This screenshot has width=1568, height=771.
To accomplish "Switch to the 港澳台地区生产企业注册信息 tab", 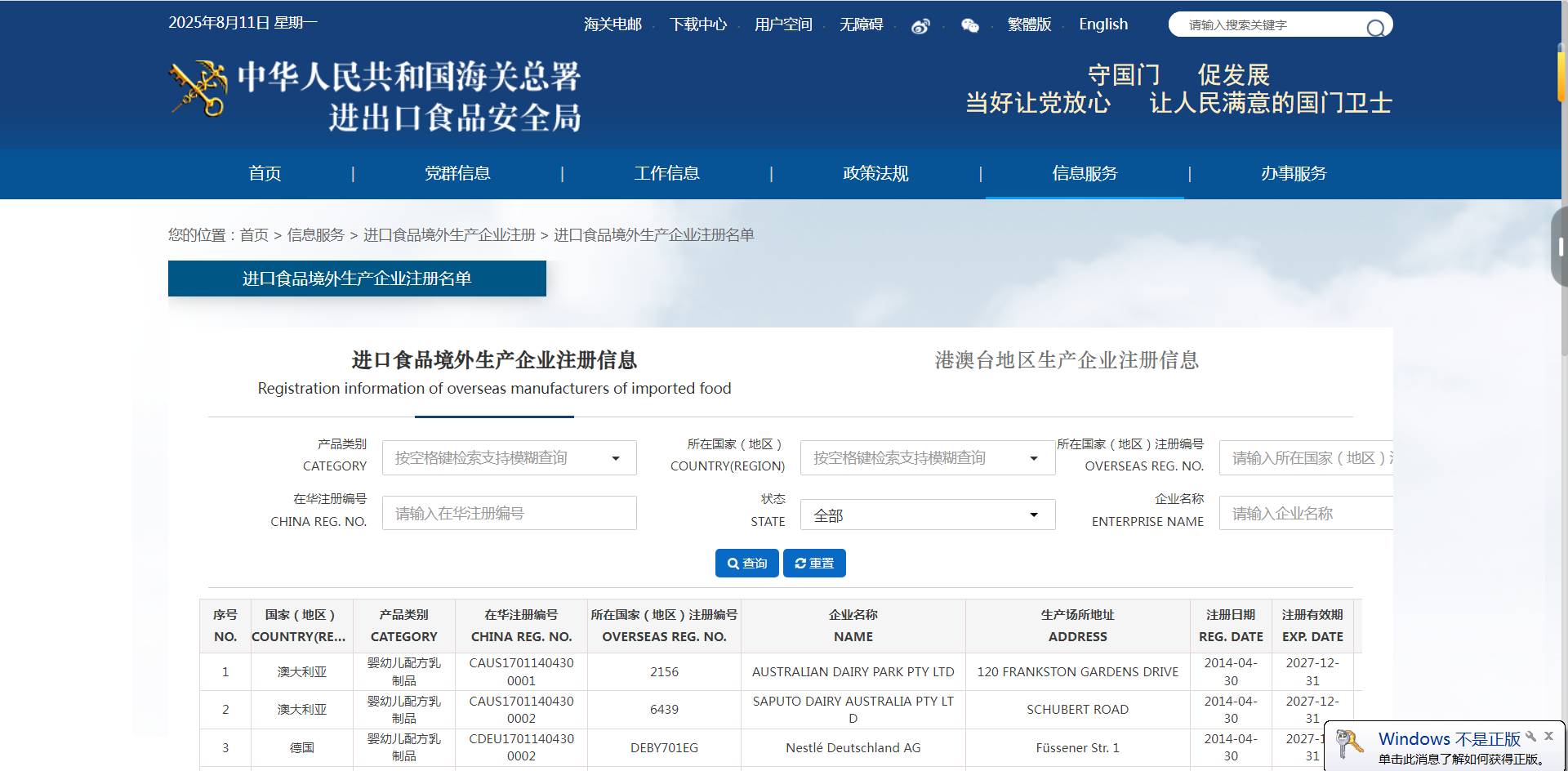I will coord(1067,360).
